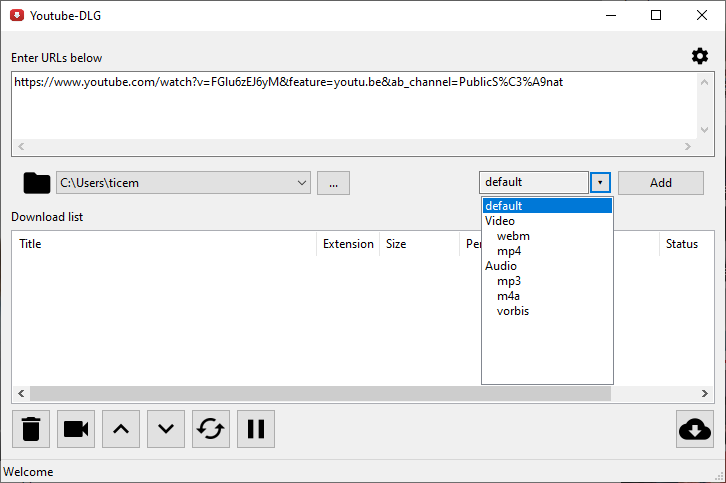
Task: Click the Status column header
Action: [x=686, y=244]
